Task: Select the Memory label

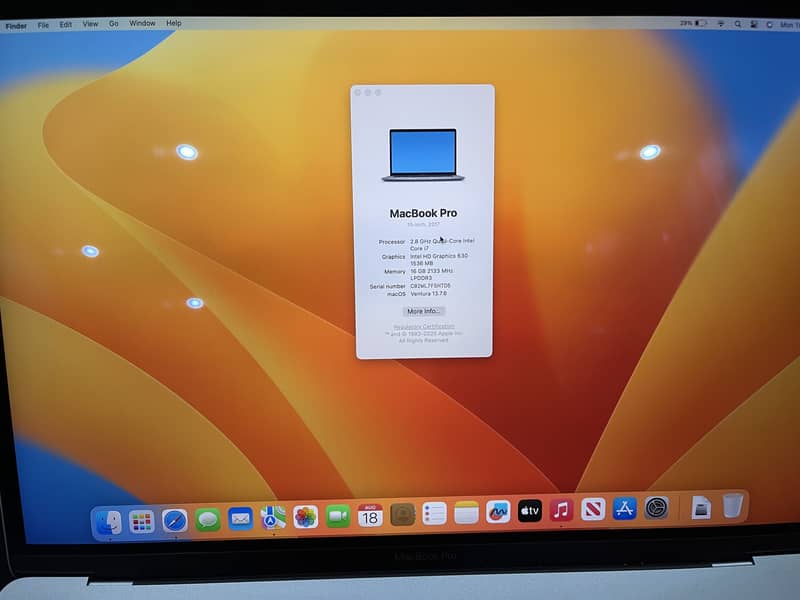Action: (x=395, y=271)
